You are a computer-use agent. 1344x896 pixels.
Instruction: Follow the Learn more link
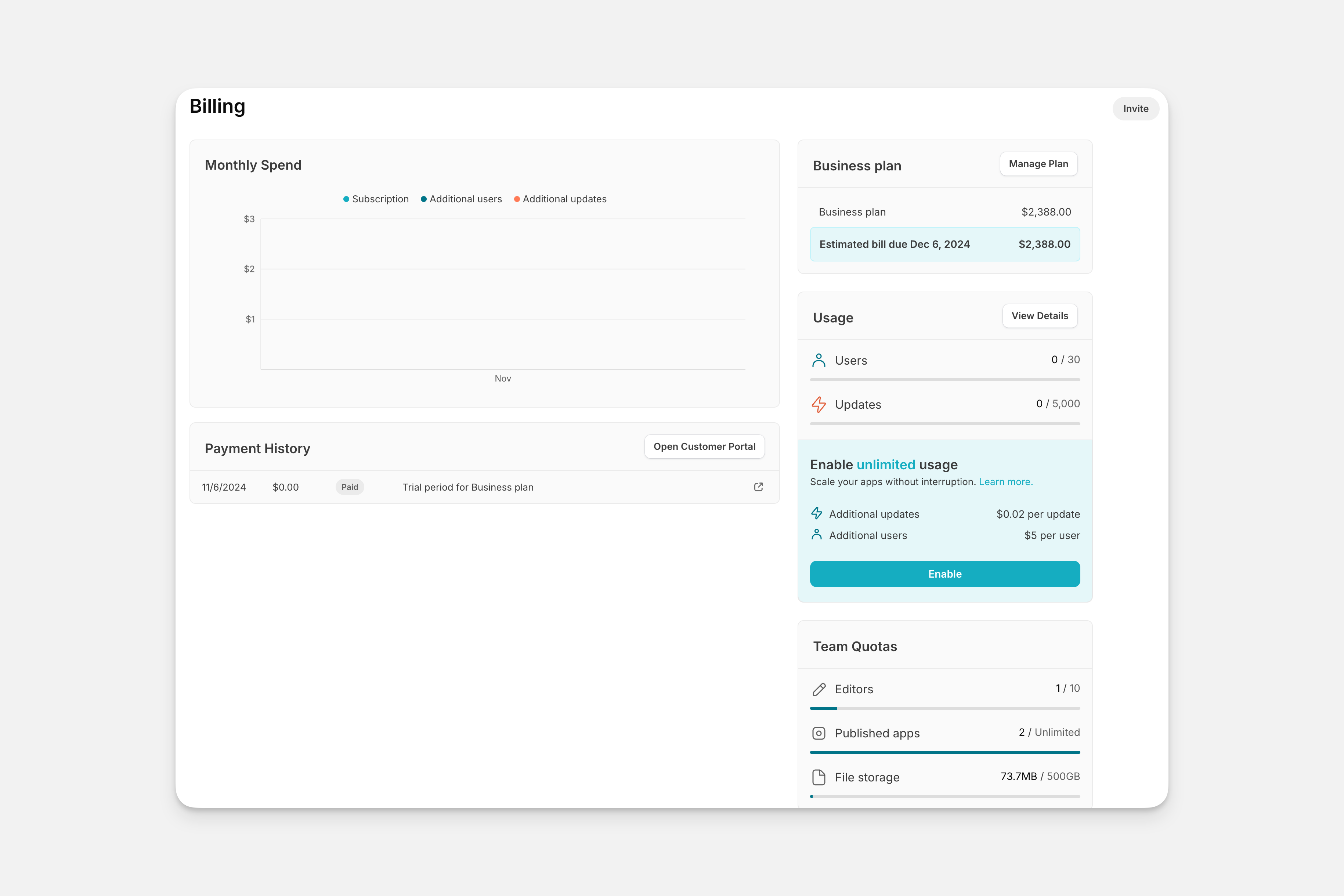click(x=1006, y=482)
